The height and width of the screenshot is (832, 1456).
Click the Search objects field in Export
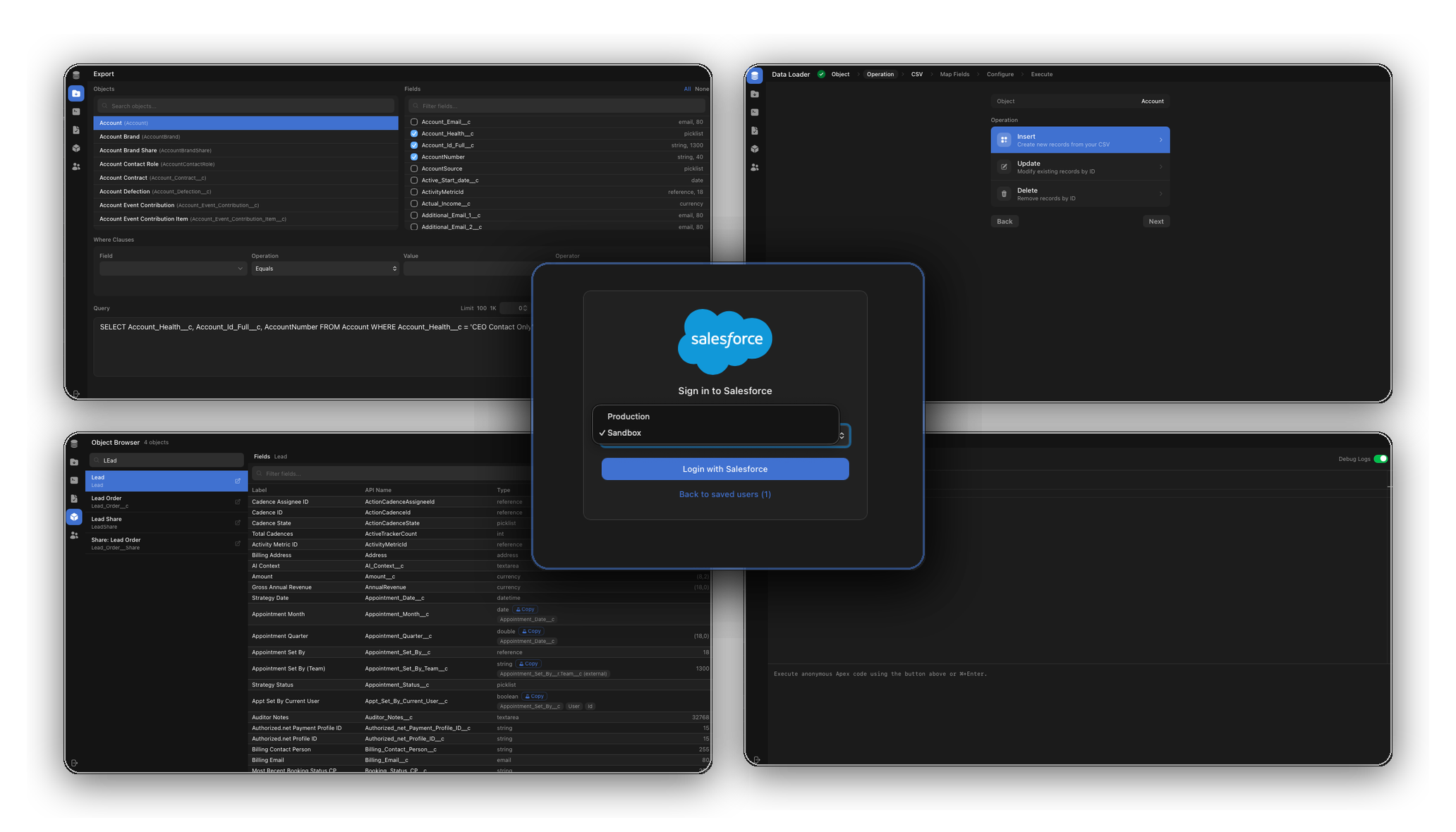pos(245,106)
